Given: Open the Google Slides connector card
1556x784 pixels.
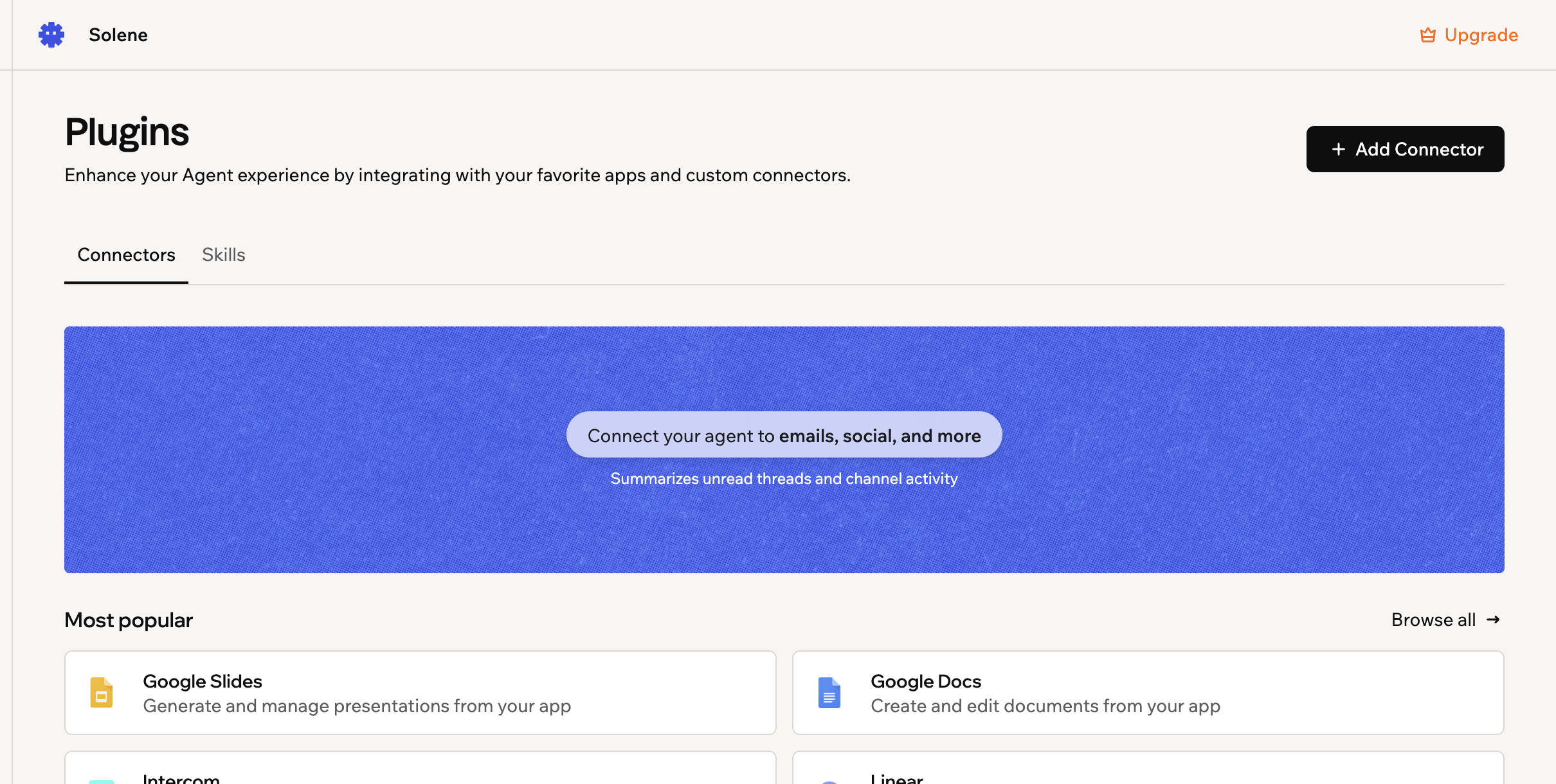Looking at the screenshot, I should pyautogui.click(x=421, y=693).
